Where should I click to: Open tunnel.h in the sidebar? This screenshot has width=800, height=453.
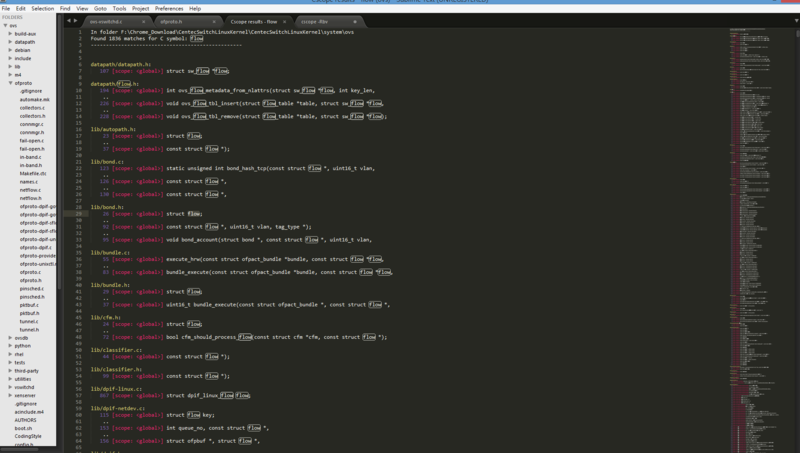[29, 330]
